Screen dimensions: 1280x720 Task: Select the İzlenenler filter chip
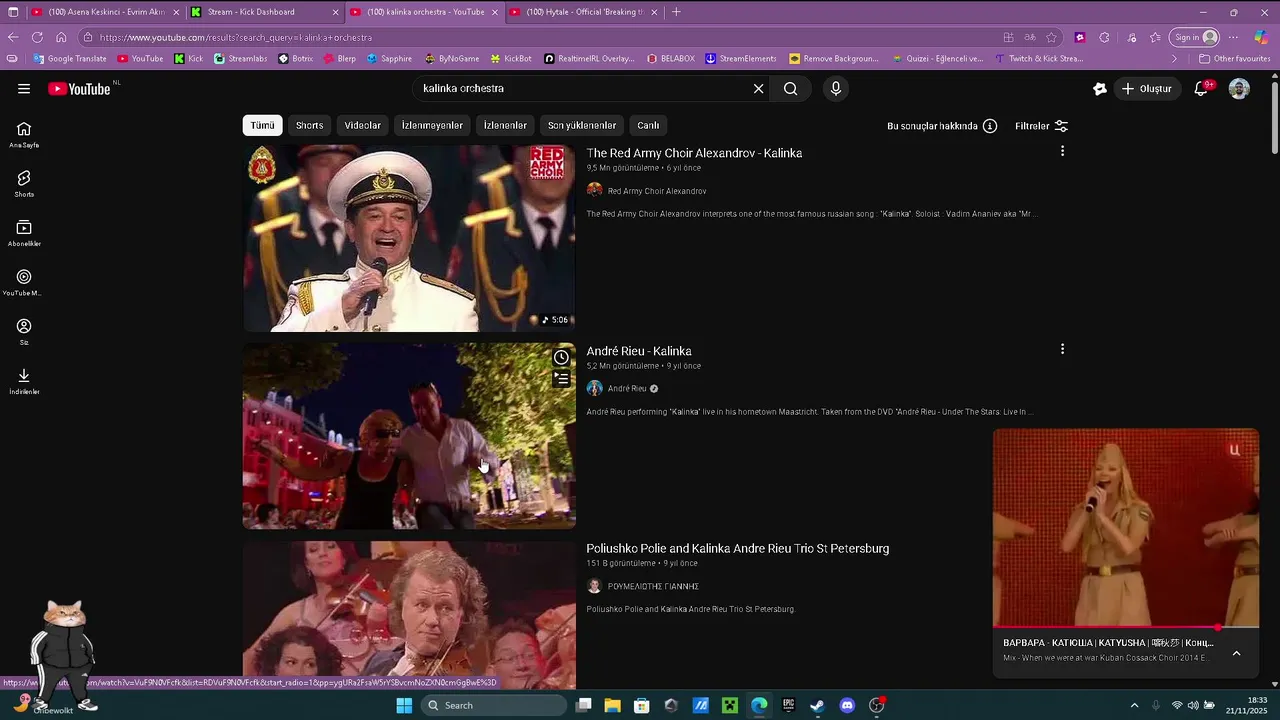click(505, 125)
